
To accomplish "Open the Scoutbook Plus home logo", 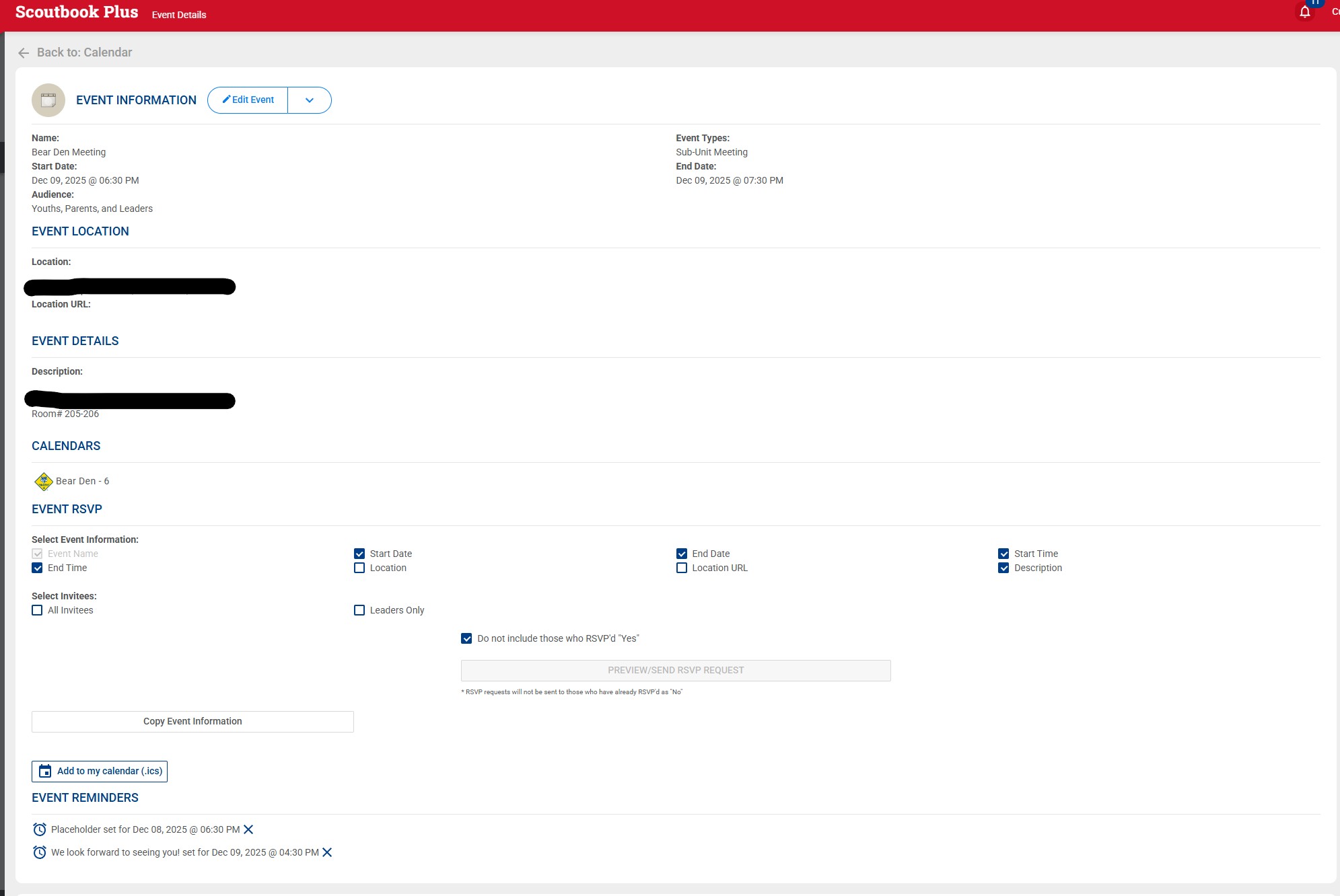I will [x=77, y=12].
